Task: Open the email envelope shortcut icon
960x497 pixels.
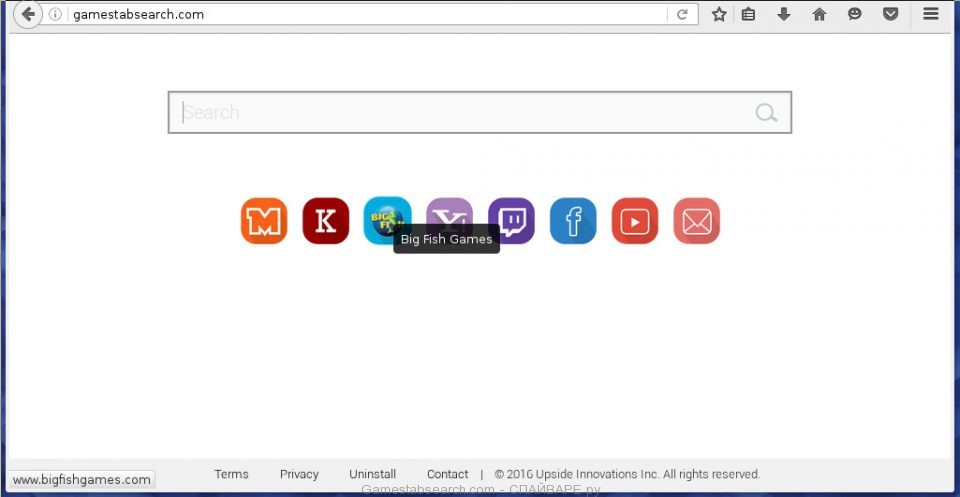Action: coord(697,221)
